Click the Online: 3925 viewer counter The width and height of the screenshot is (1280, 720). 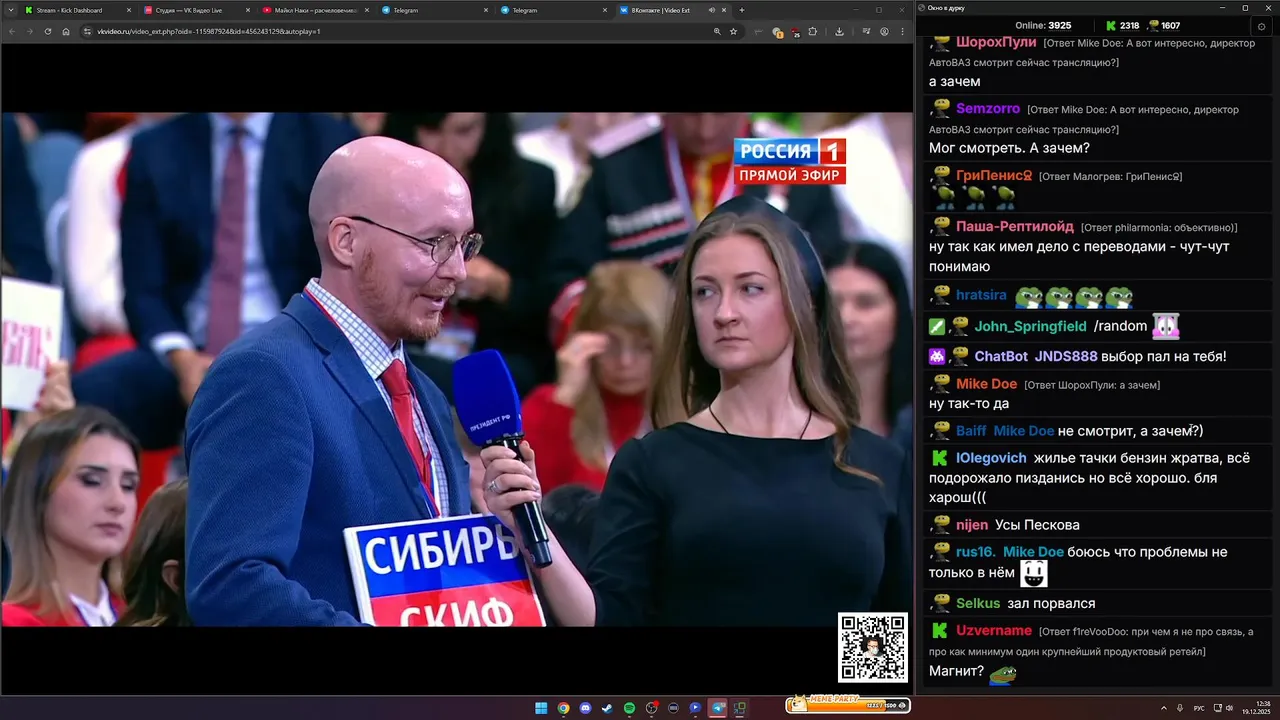1043,25
